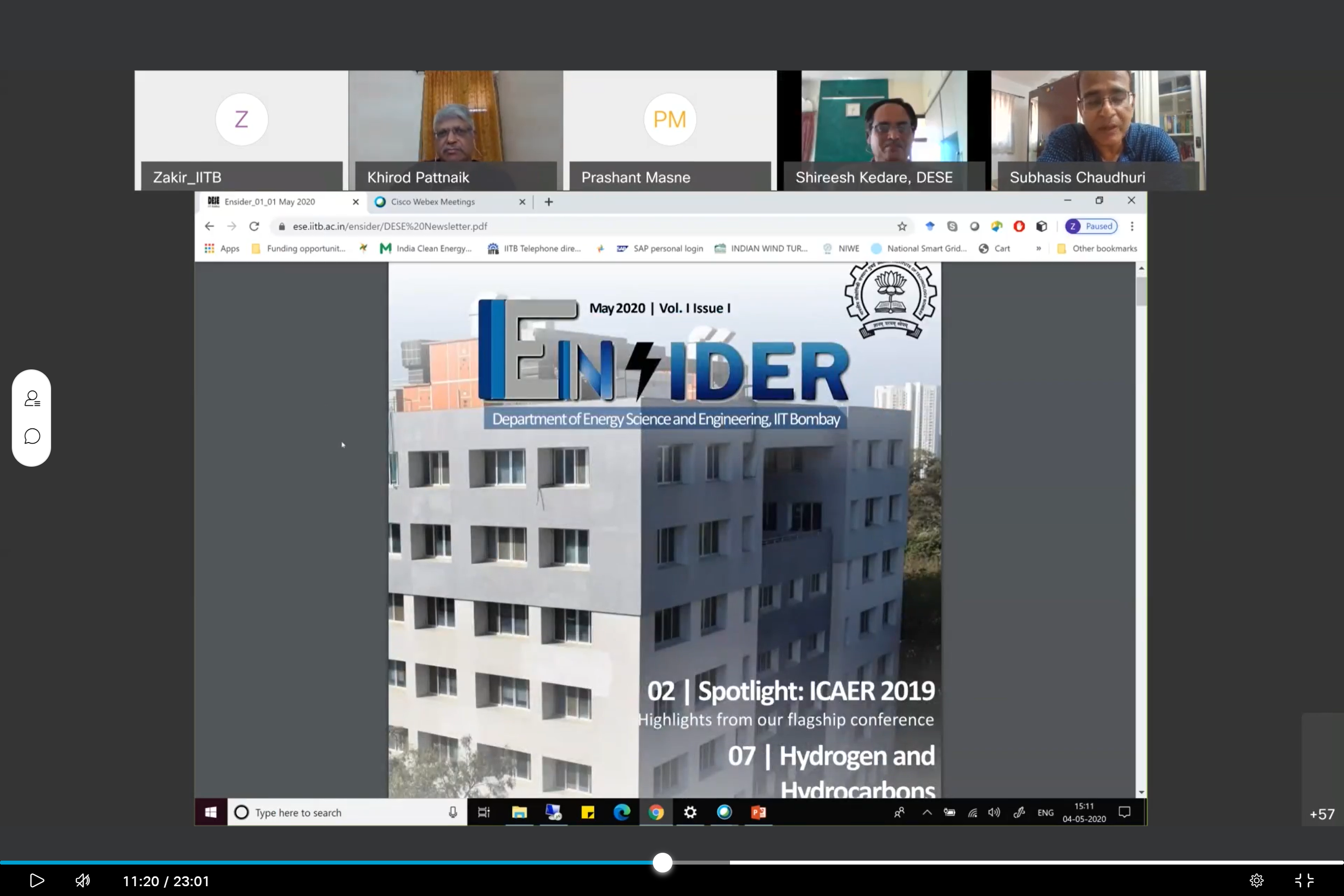
Task: Click Subhasis Chaudhuri video thumbnail
Action: click(1098, 130)
